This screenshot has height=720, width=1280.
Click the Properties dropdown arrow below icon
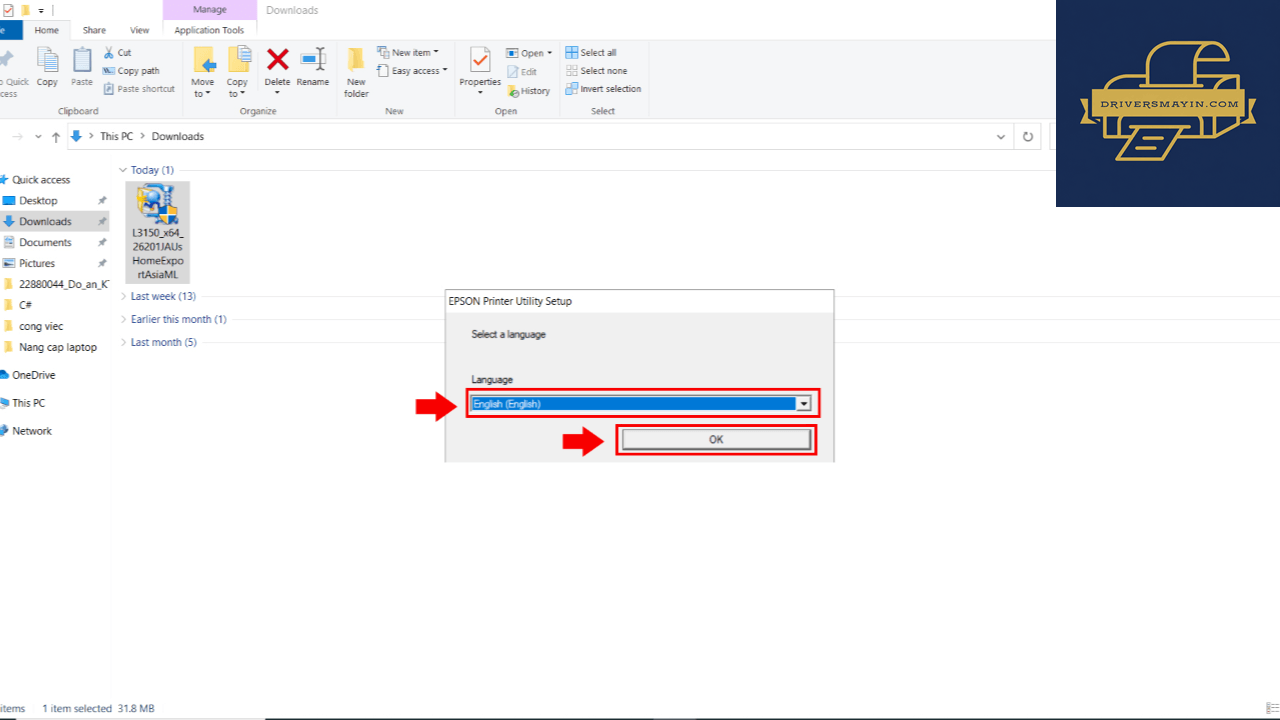tap(480, 91)
